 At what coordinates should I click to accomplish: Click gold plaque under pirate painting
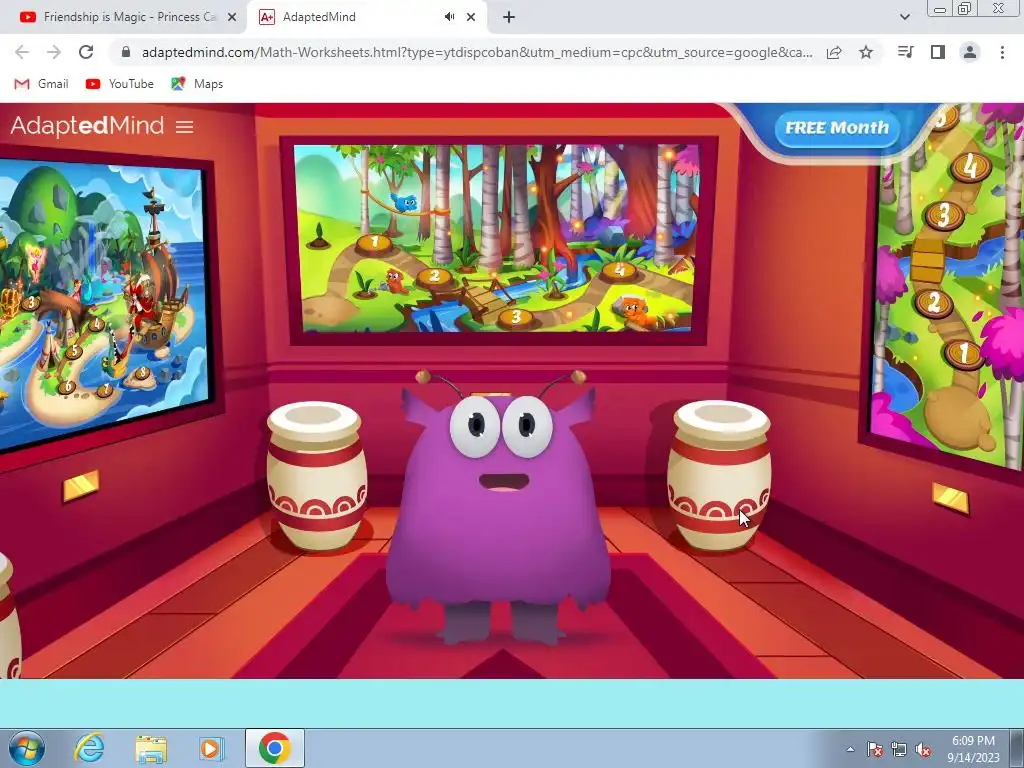[x=81, y=486]
